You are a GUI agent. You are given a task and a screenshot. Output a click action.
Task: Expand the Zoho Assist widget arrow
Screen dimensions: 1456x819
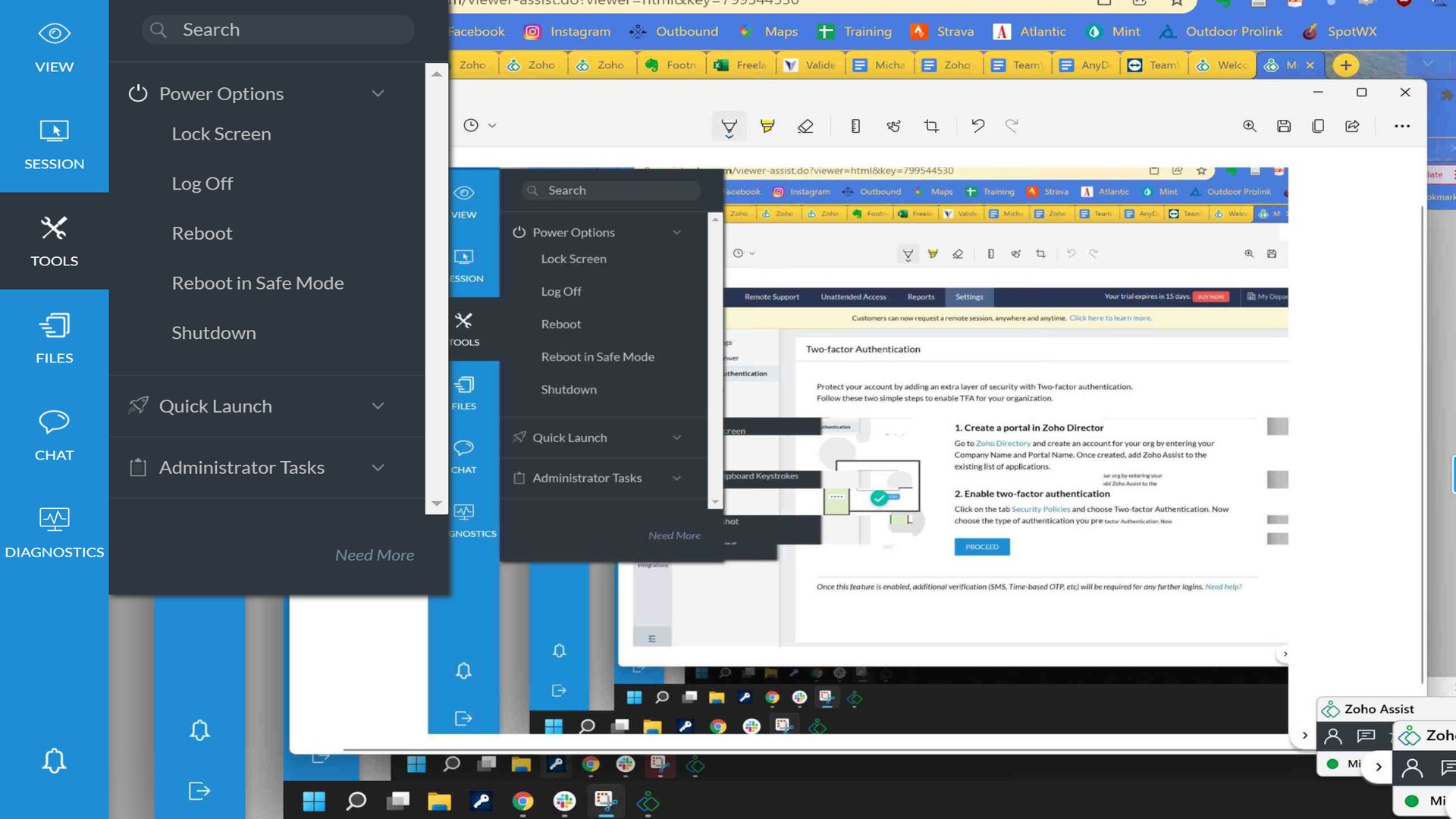[x=1379, y=767]
